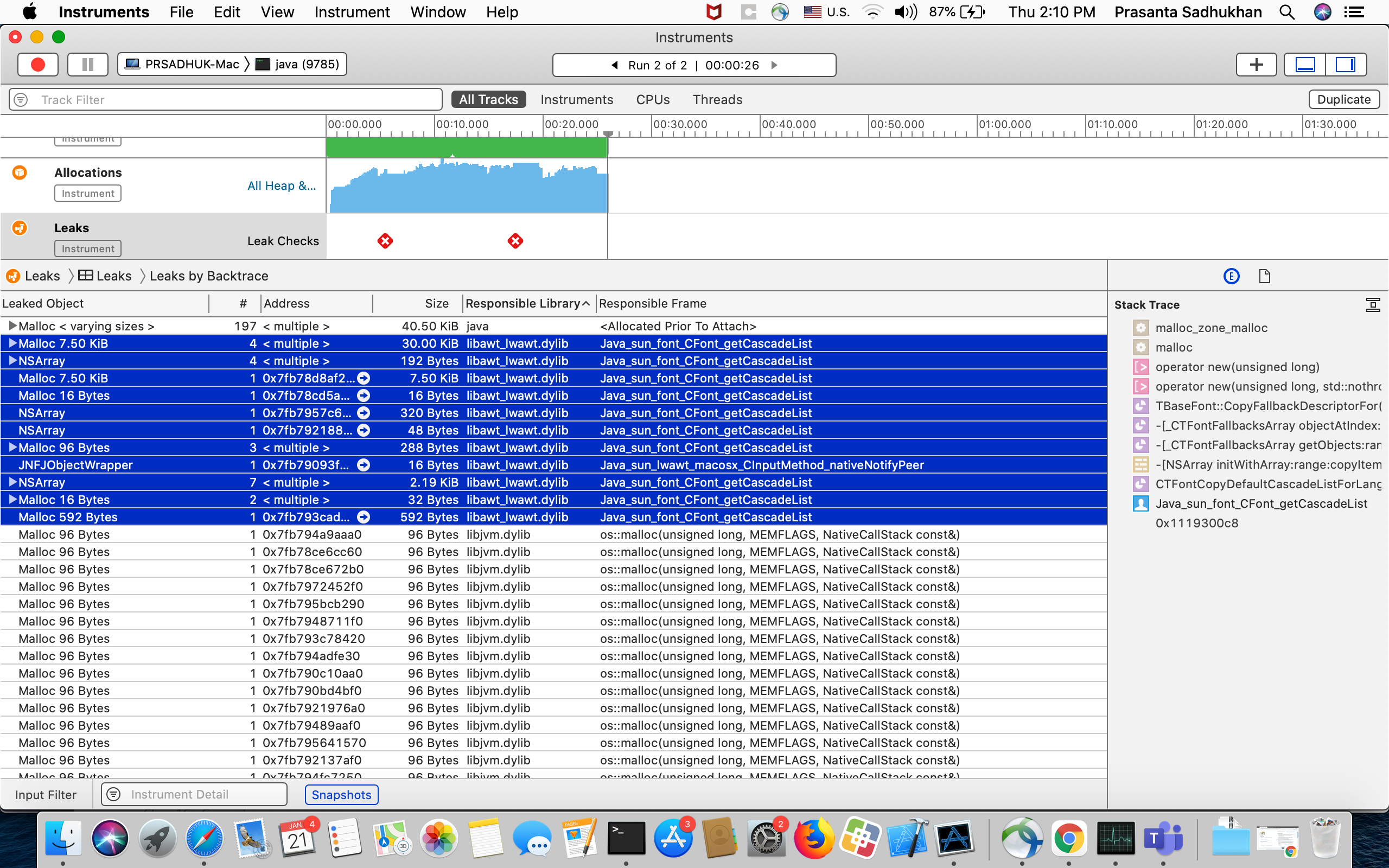Click the Snapshots button

341,795
